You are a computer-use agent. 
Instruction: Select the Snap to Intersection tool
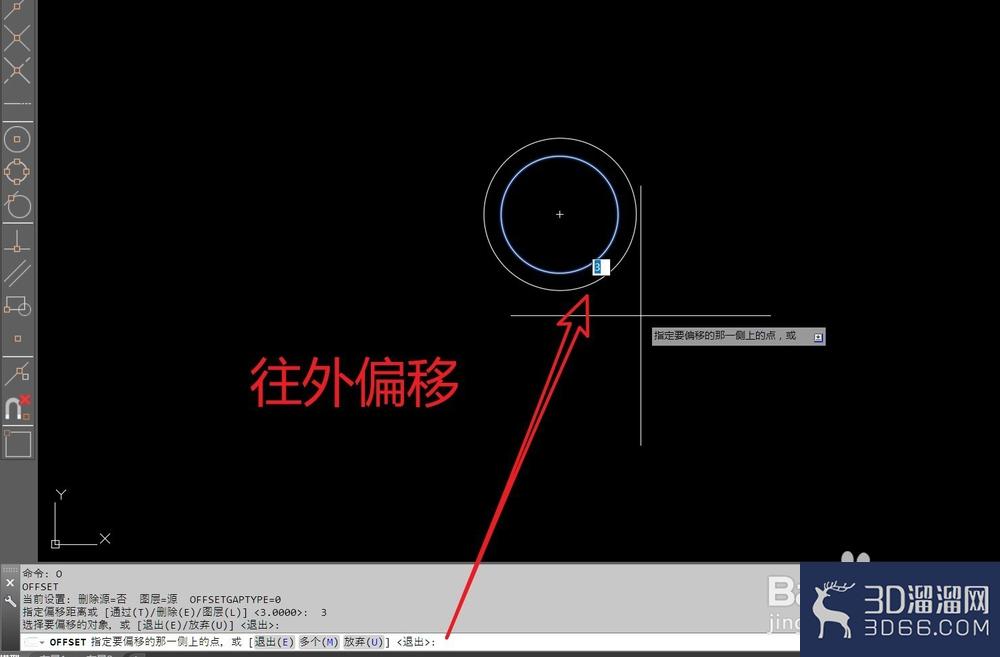coord(17,37)
